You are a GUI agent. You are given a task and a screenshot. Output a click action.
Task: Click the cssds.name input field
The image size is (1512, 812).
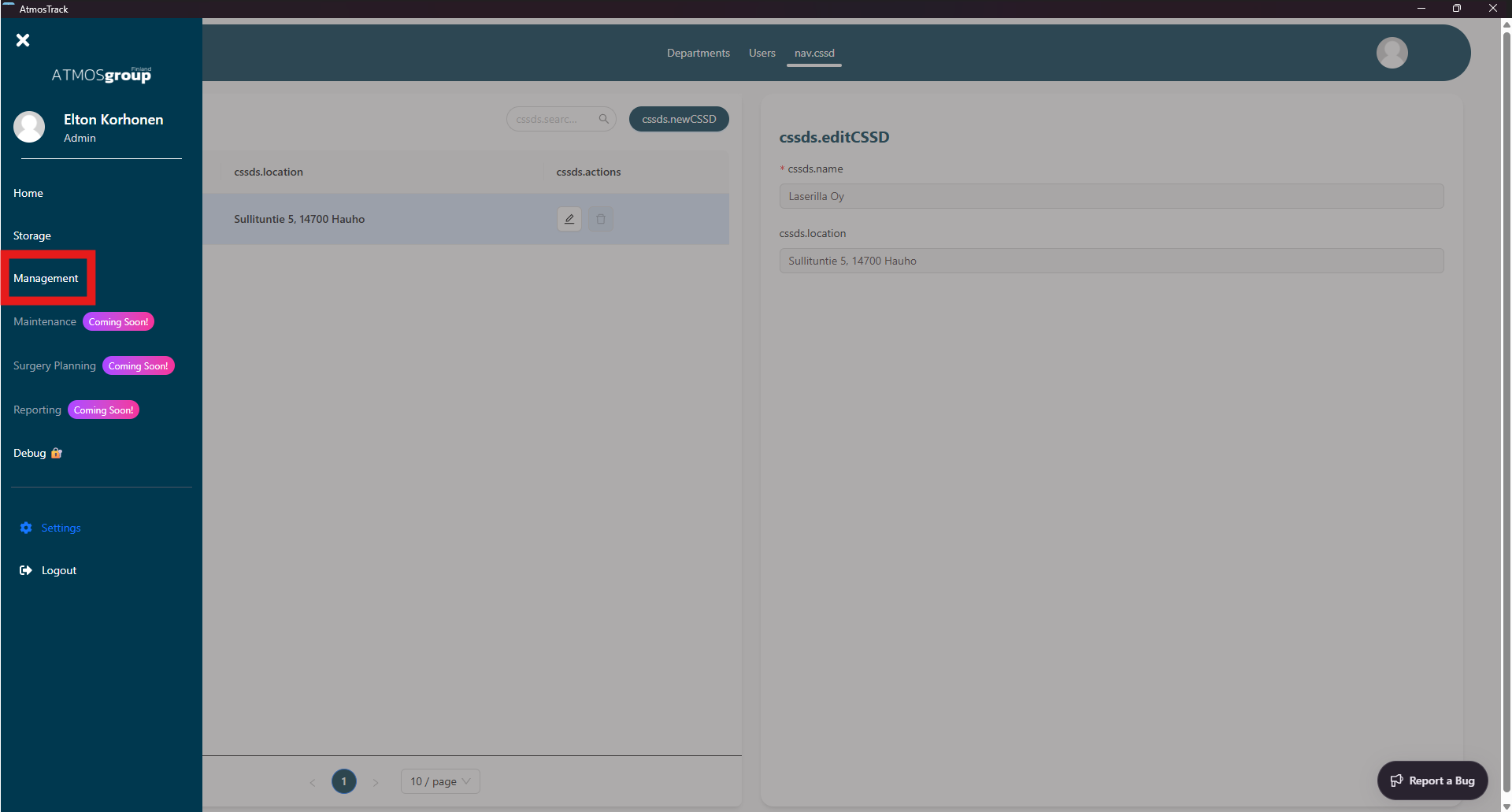tap(1111, 196)
